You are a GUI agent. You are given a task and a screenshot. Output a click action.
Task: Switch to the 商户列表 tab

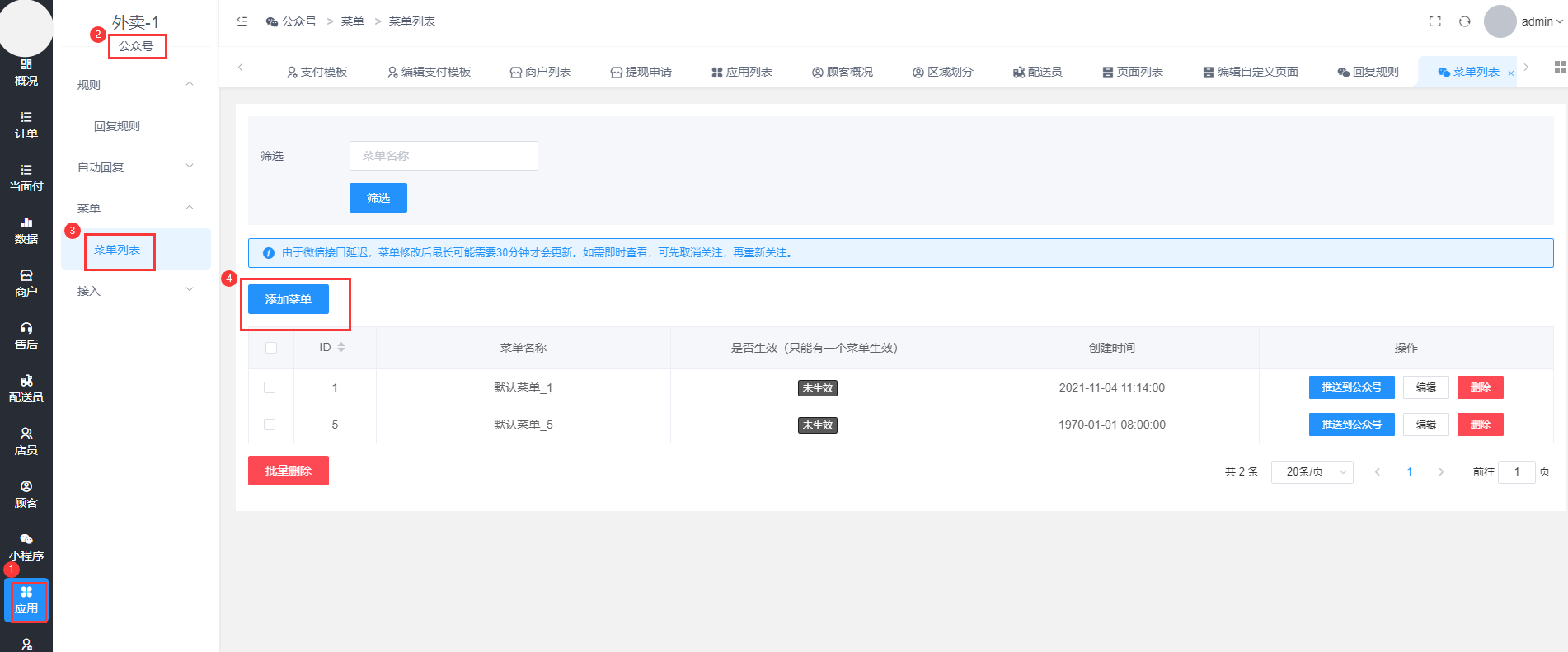point(540,72)
